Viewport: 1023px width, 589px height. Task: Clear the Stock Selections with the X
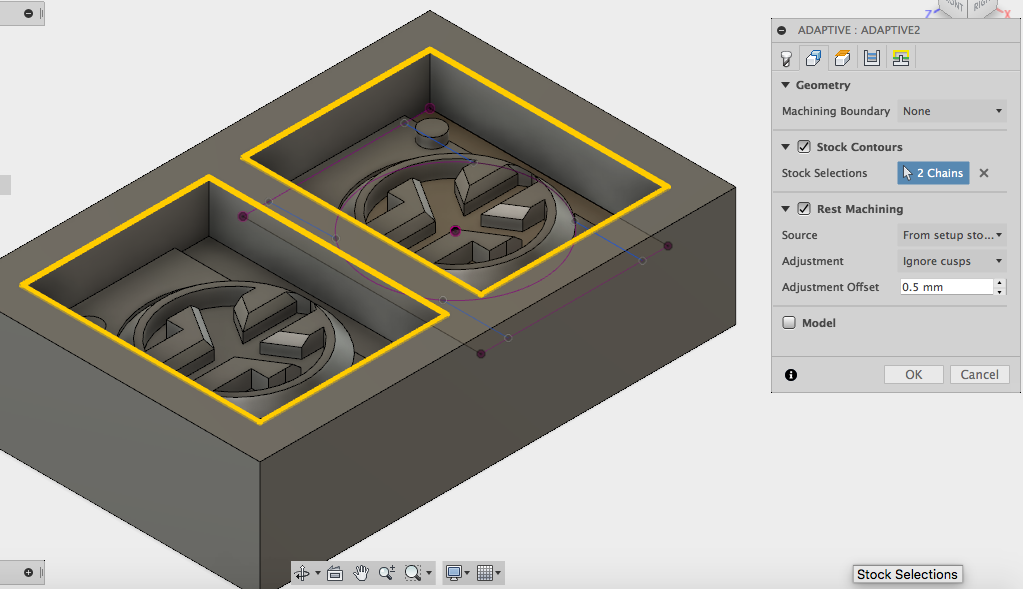pyautogui.click(x=984, y=173)
